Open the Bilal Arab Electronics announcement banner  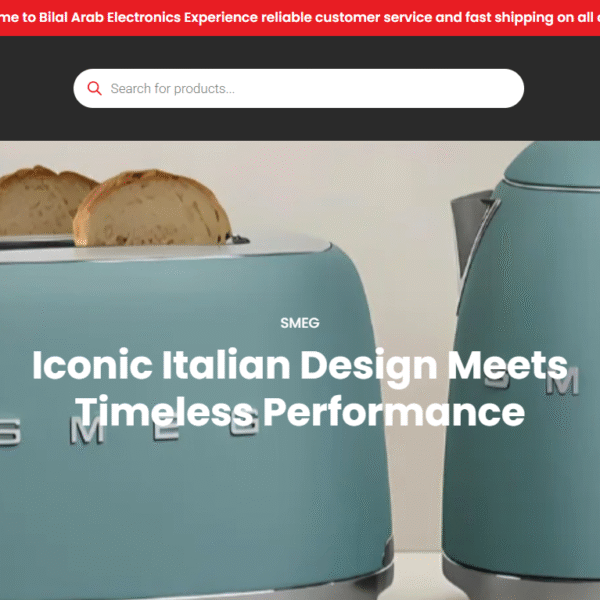[300, 18]
